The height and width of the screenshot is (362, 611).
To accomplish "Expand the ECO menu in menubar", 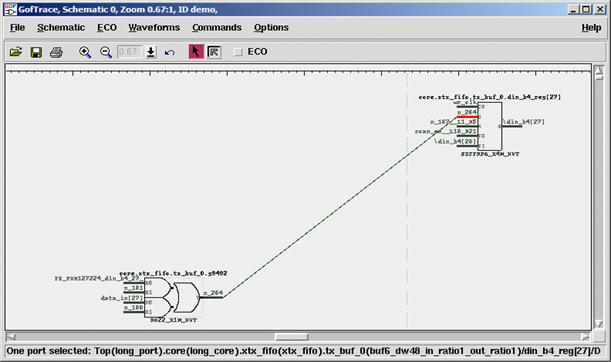I will (107, 28).
